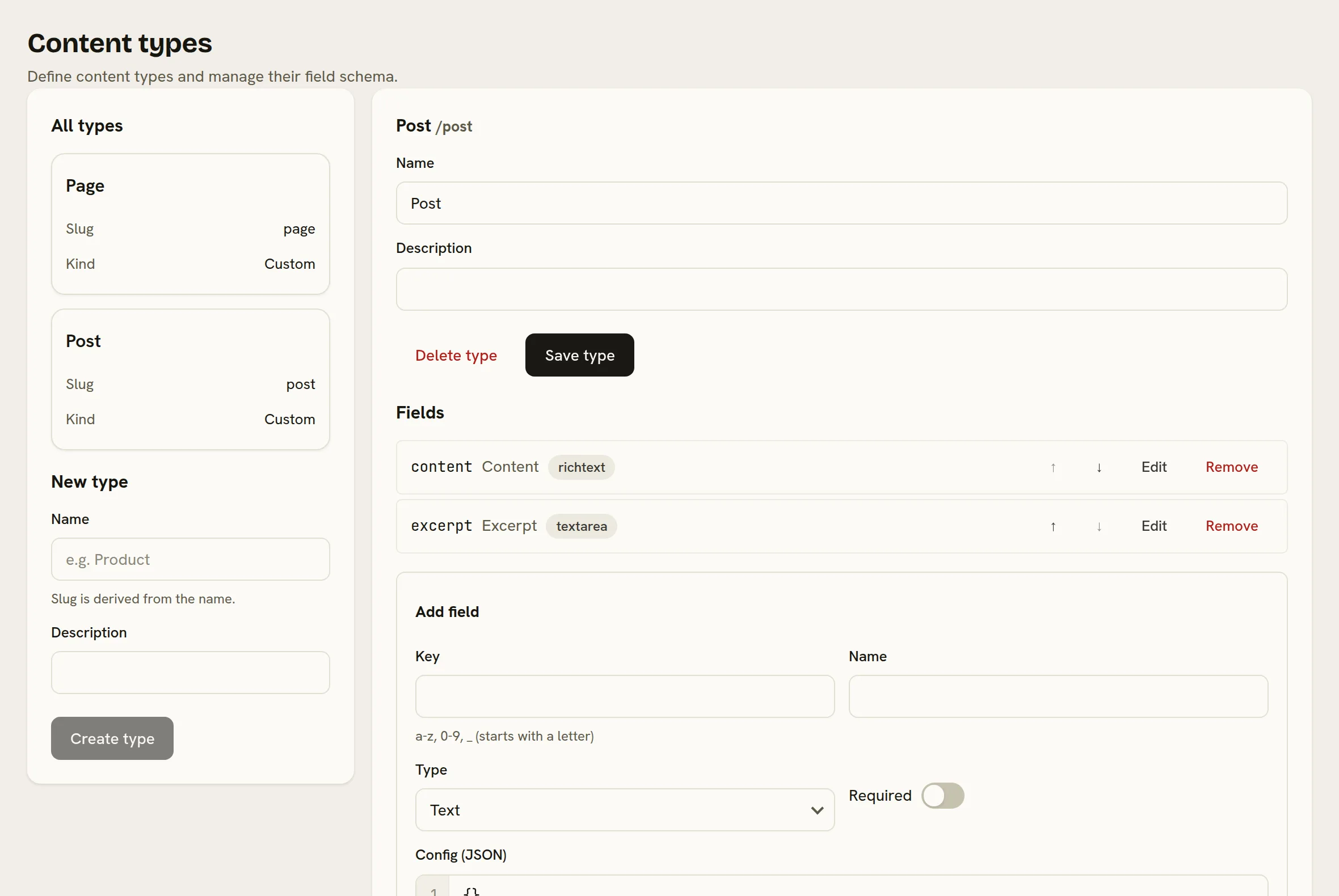Move the content field up
1339x896 pixels.
click(x=1052, y=467)
